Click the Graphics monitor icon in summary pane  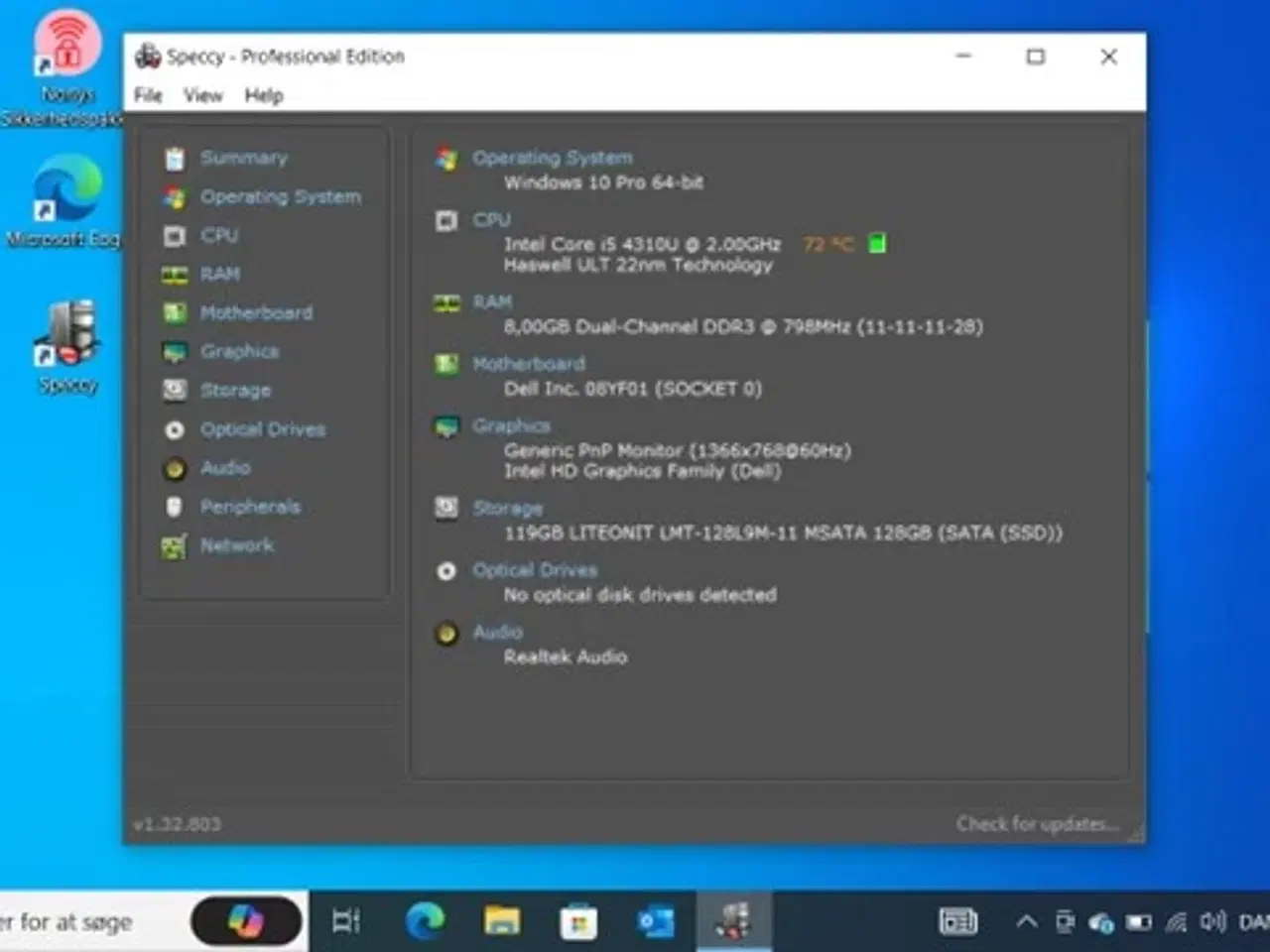pyautogui.click(x=446, y=426)
